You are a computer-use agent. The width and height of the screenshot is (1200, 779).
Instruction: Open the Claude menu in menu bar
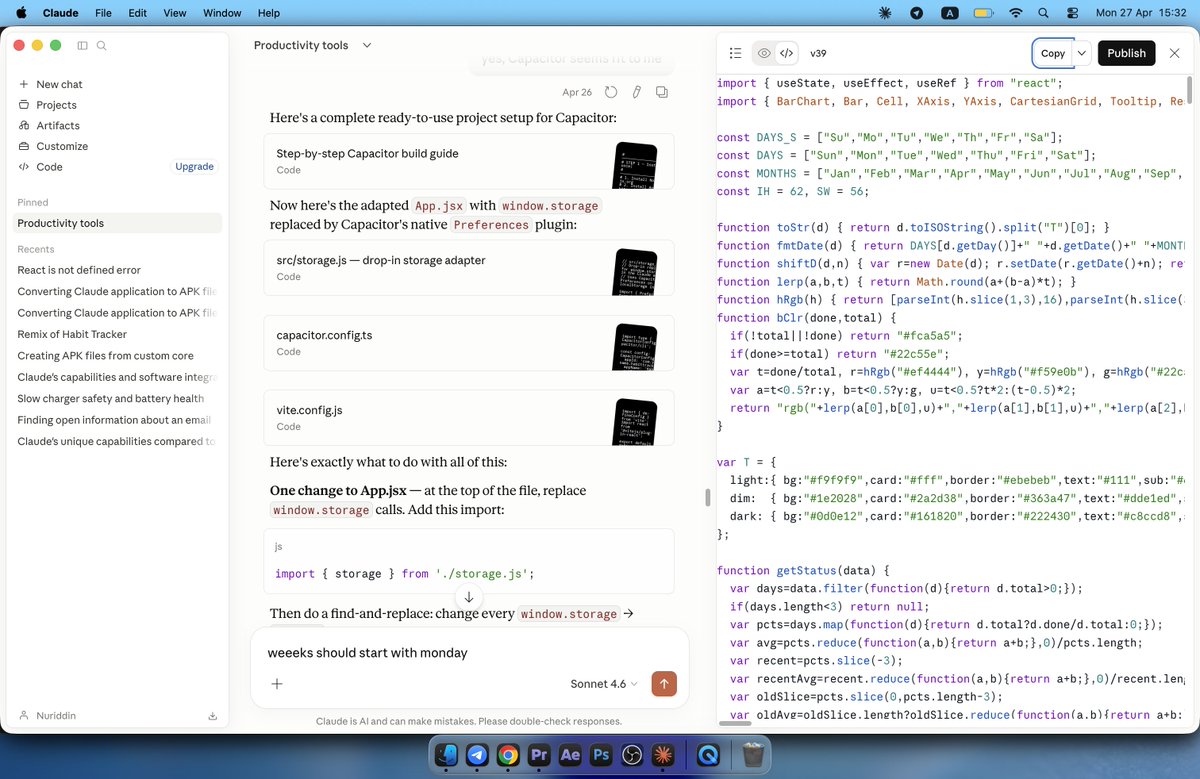[x=61, y=13]
